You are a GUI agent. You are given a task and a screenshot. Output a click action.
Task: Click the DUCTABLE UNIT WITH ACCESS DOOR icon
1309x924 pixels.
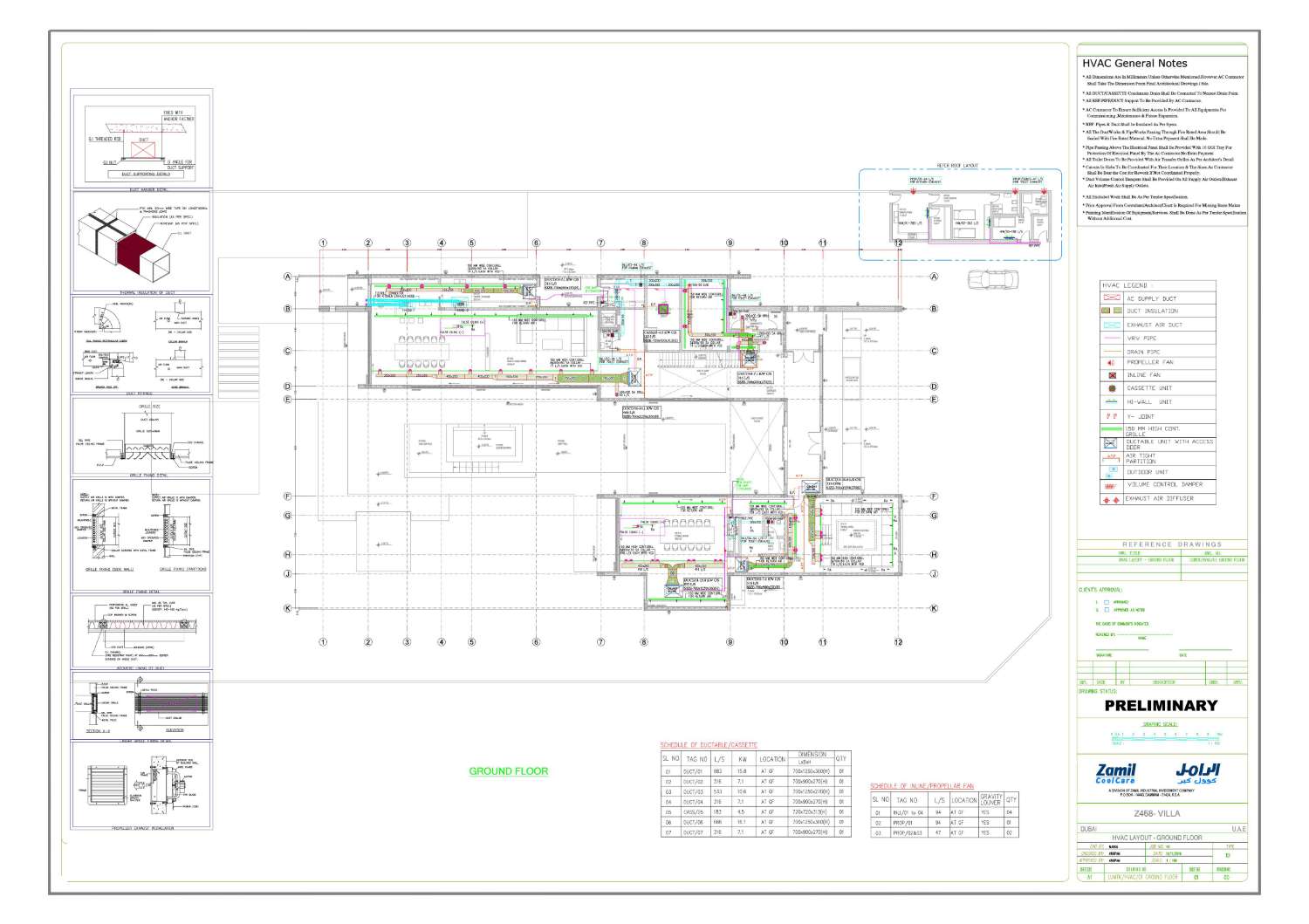point(1110,442)
